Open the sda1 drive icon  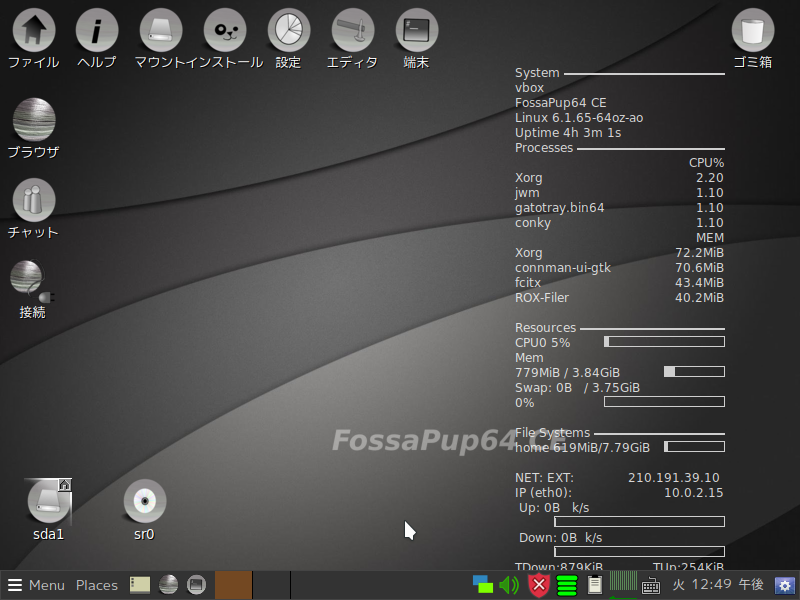48,503
